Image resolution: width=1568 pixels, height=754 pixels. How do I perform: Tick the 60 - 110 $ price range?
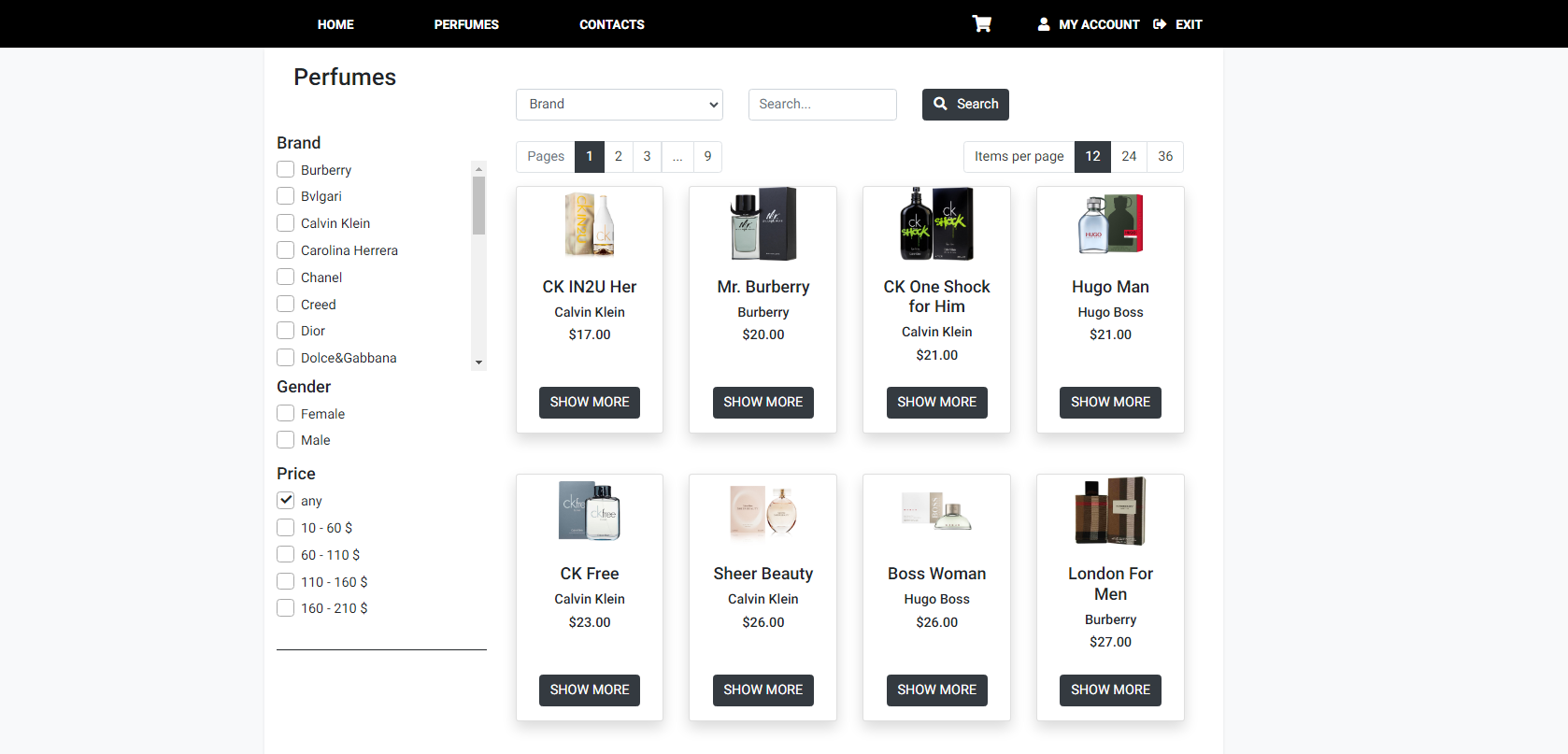tap(286, 554)
